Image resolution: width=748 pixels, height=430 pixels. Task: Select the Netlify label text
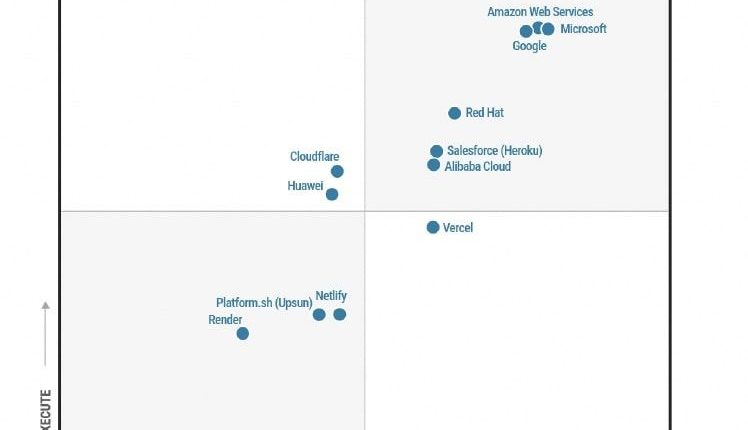(331, 296)
